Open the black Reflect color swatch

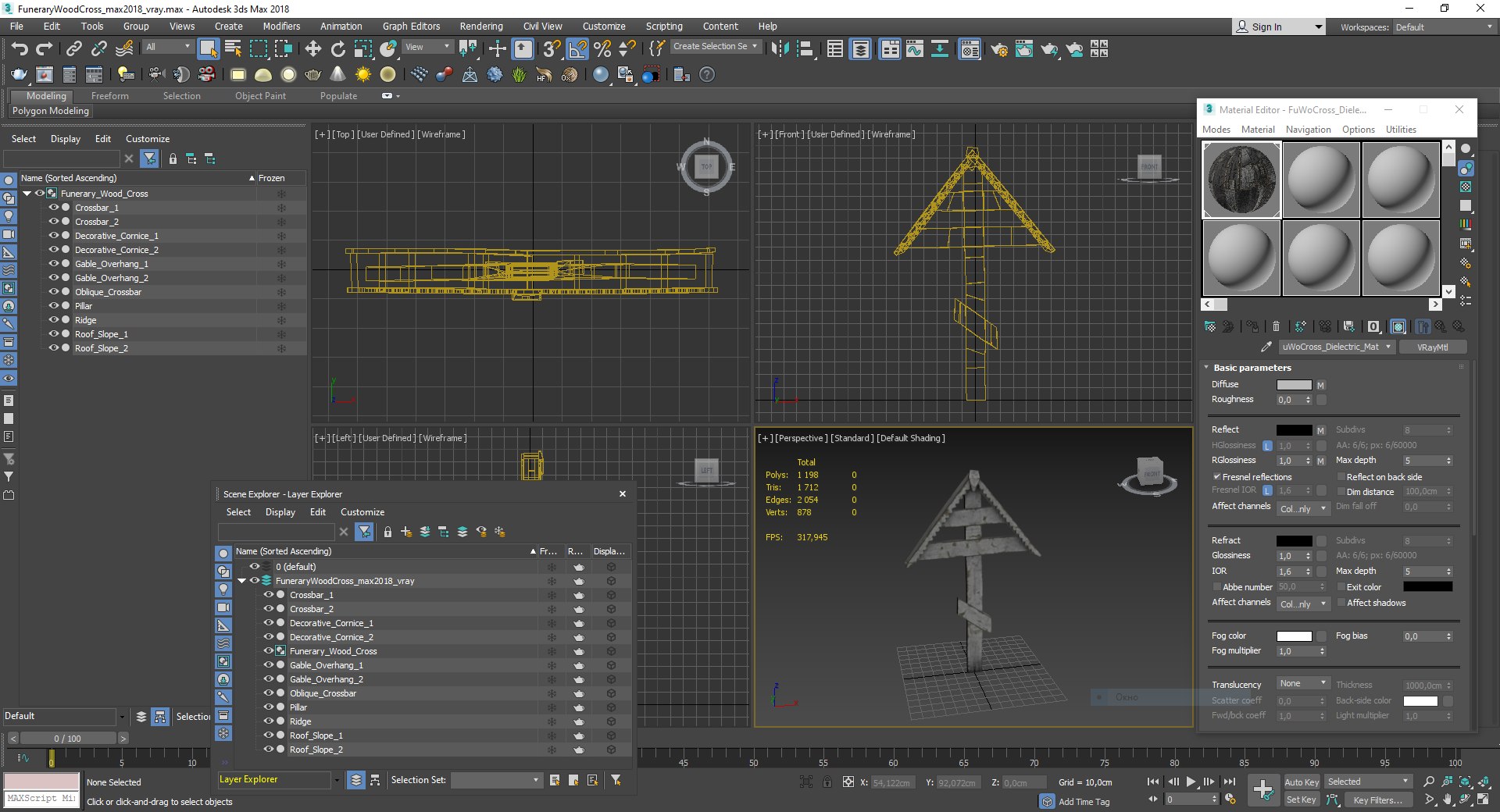(1294, 430)
